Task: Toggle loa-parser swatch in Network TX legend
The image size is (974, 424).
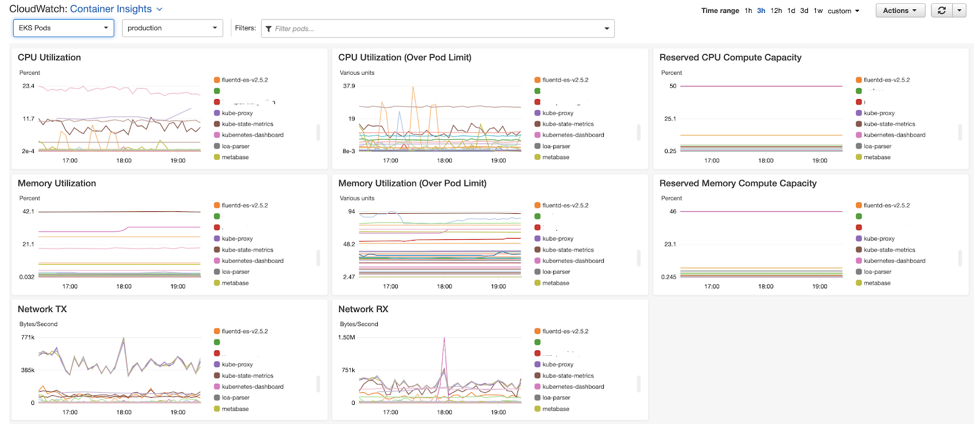Action: coord(216,397)
